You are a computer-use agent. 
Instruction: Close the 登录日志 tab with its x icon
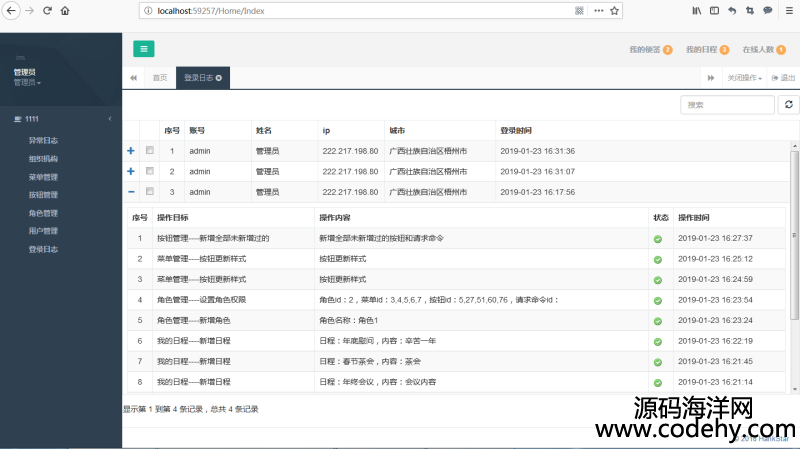click(x=219, y=77)
